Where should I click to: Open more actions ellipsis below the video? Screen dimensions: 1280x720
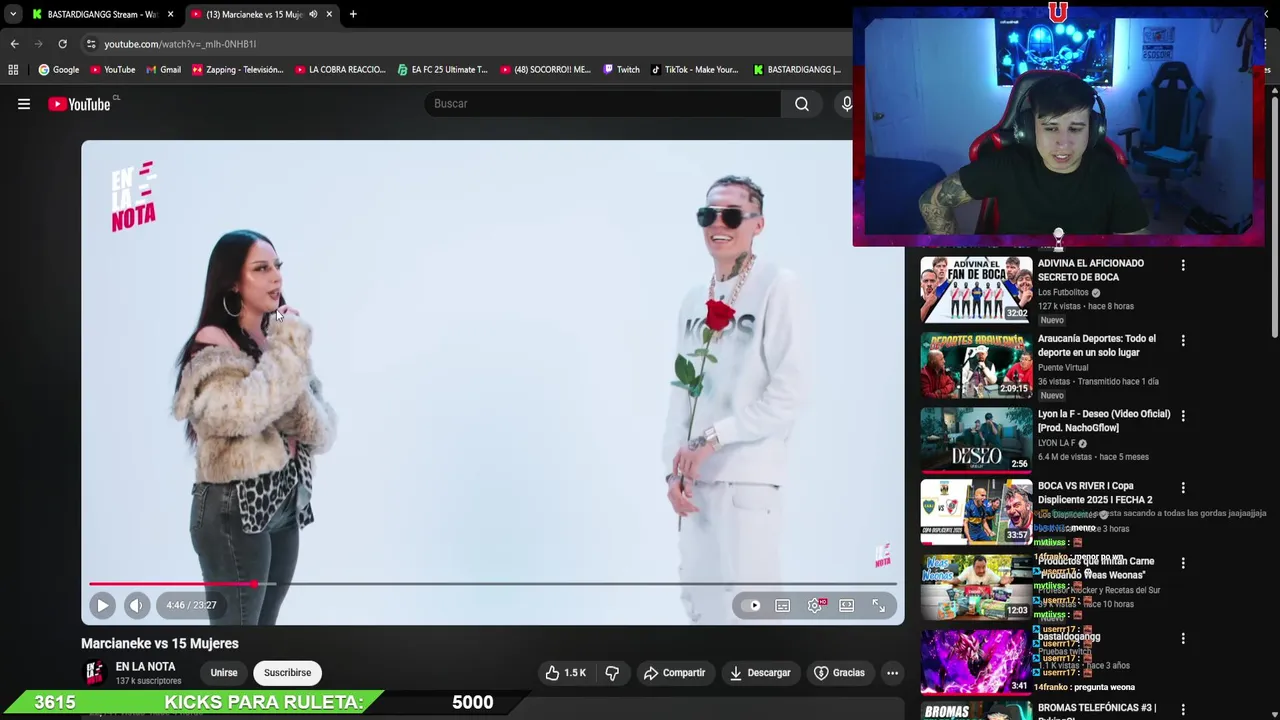(892, 673)
